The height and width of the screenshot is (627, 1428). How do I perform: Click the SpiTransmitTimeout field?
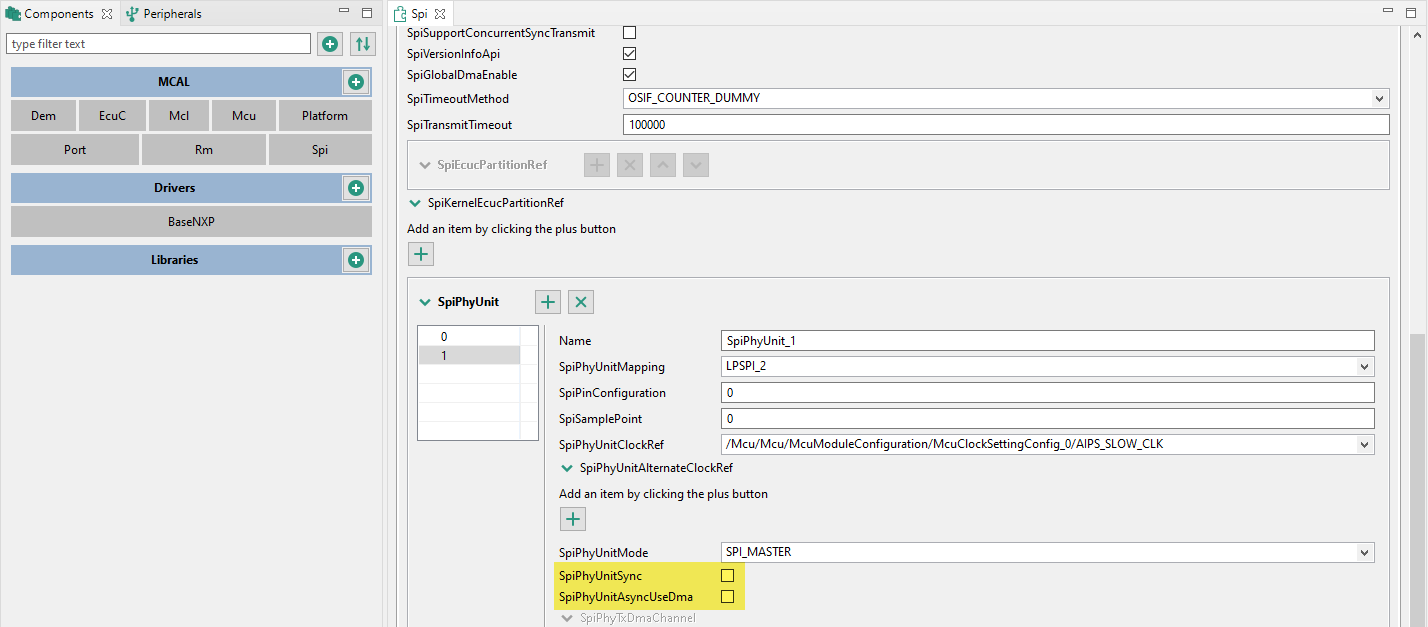[1006, 125]
